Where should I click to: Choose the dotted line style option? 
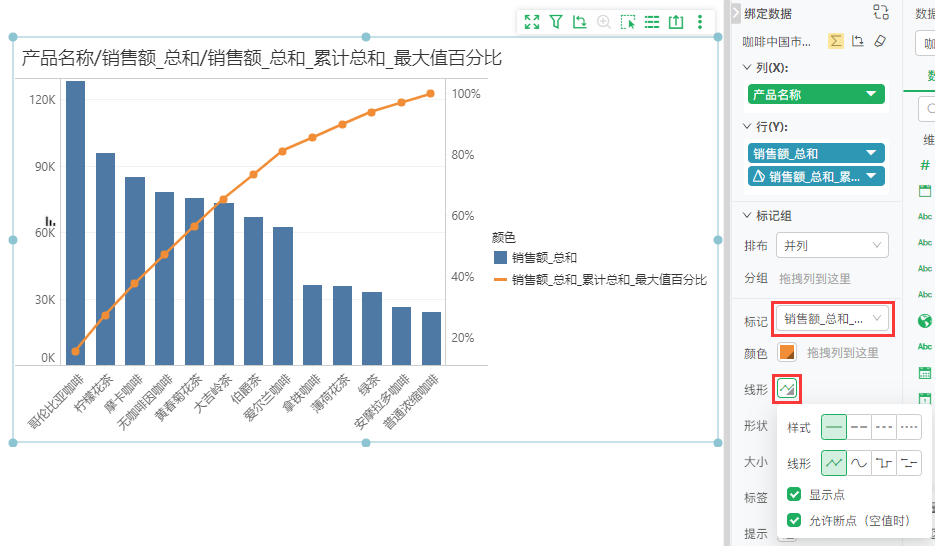(909, 427)
